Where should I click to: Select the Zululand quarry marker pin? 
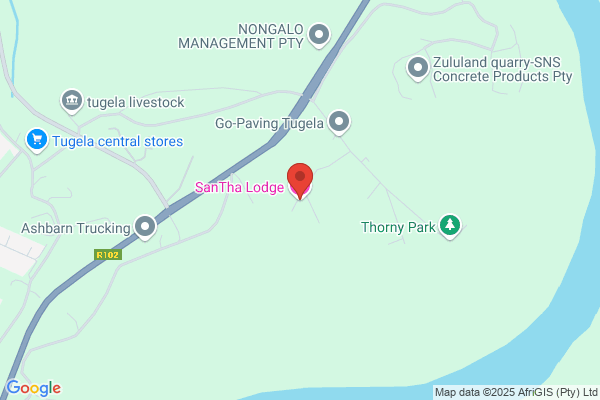tap(418, 69)
